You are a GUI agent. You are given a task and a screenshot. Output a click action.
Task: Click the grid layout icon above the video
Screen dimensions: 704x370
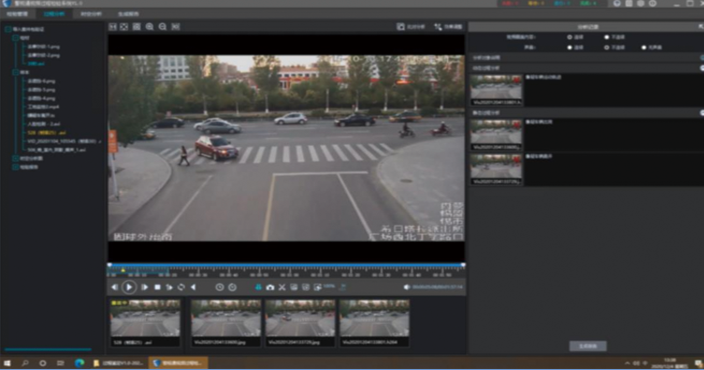pos(136,27)
